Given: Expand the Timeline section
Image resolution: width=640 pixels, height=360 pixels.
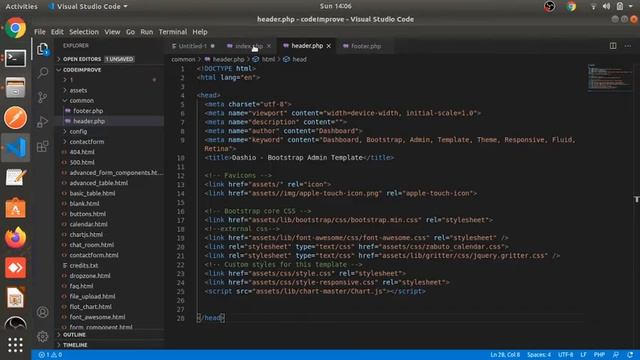Looking at the screenshot, I should [110, 345].
